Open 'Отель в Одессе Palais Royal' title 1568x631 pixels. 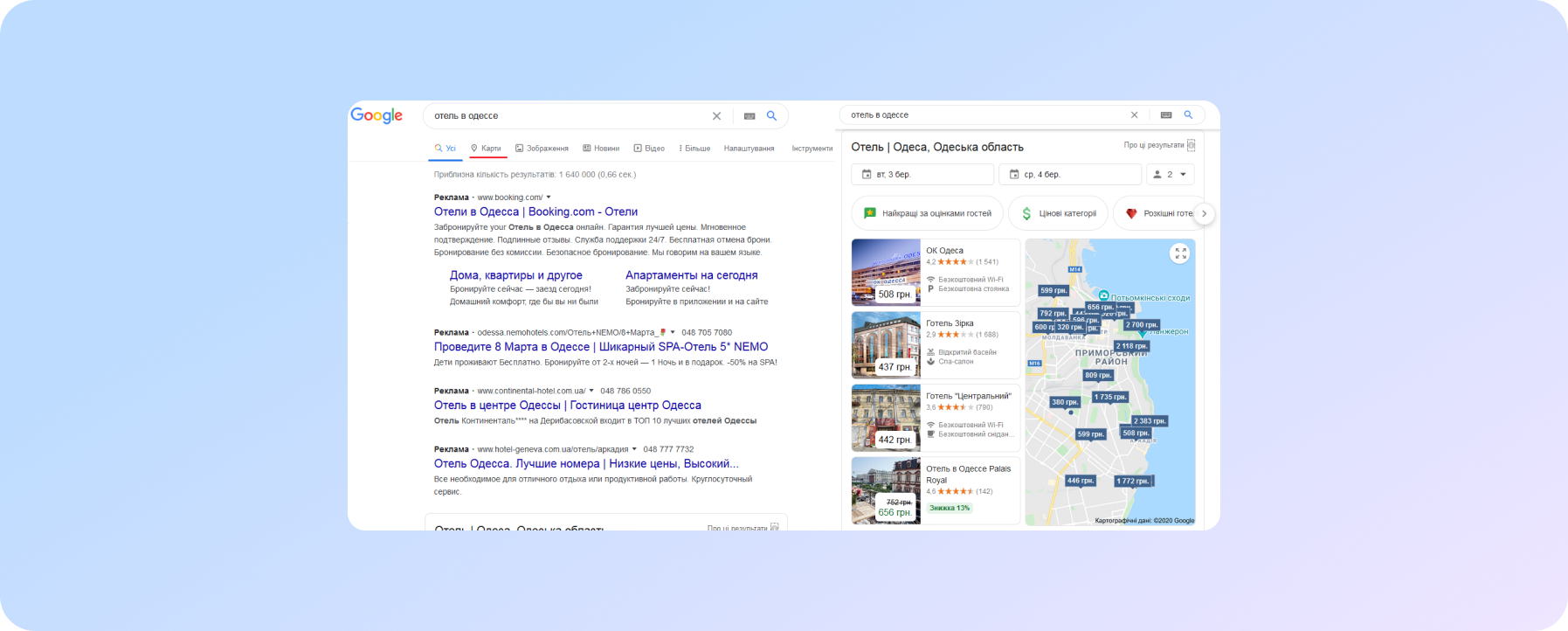pos(968,475)
